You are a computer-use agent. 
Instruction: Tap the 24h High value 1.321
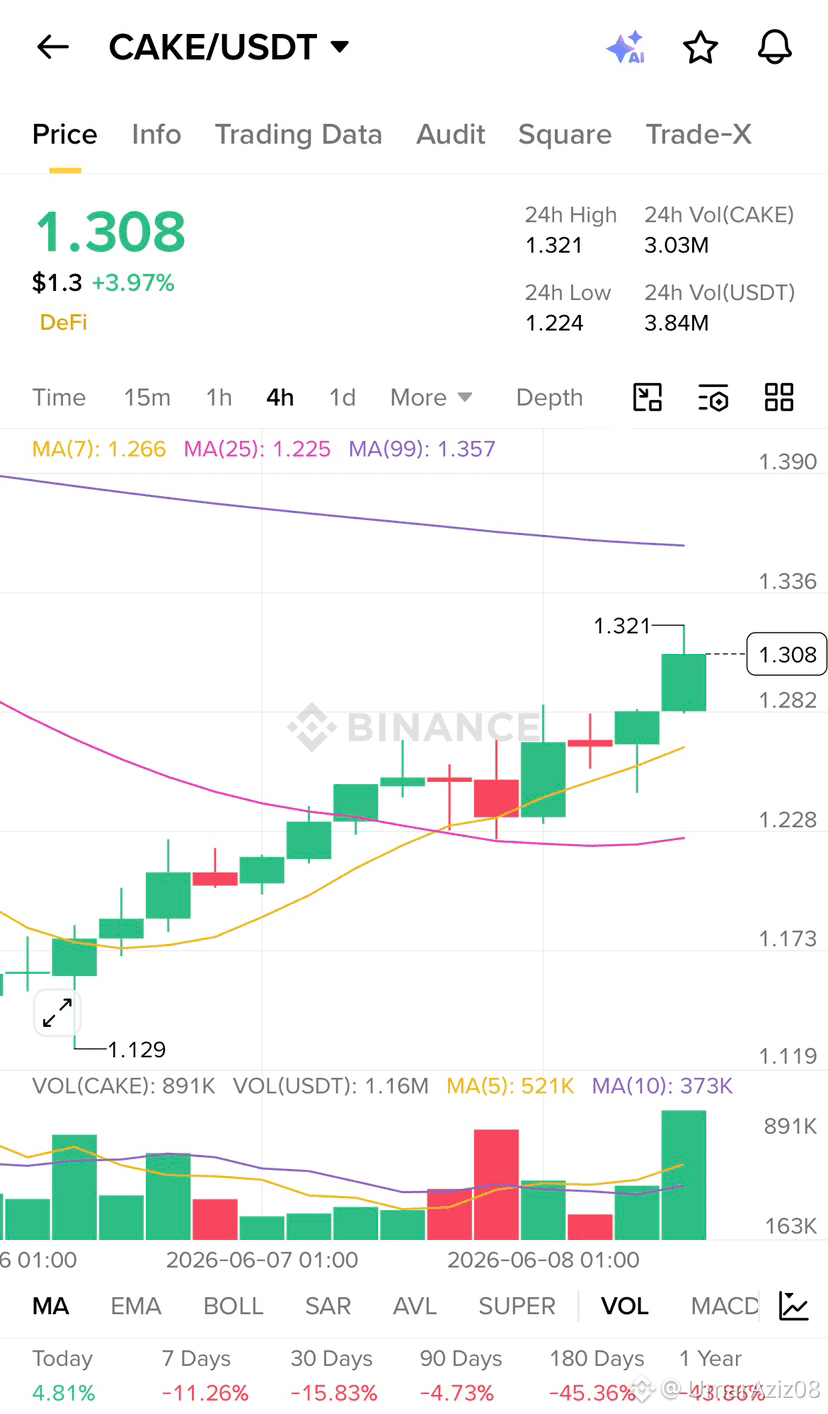point(554,245)
